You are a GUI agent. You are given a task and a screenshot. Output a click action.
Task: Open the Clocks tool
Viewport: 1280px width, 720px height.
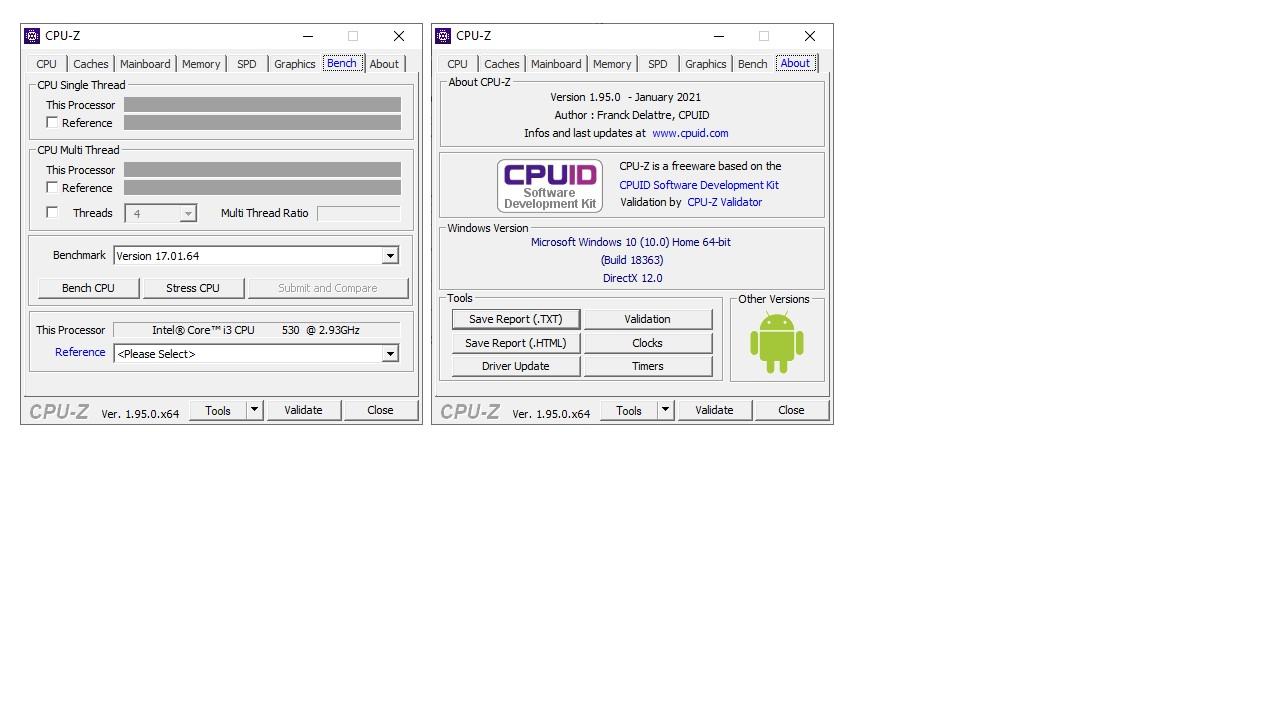(648, 343)
